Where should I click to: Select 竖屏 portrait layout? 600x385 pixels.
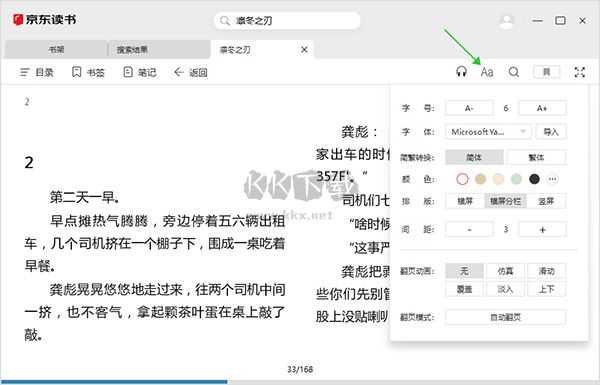(x=546, y=201)
